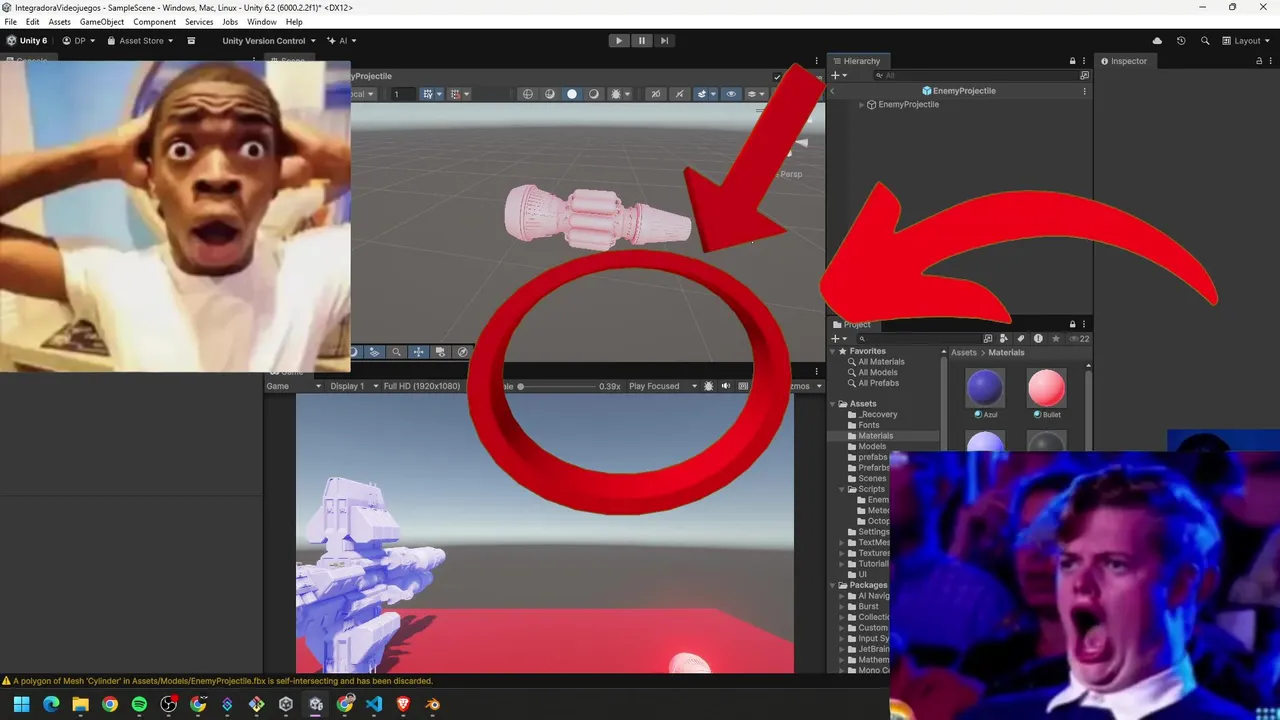The height and width of the screenshot is (720, 1280).
Task: Open the Play Focused dropdown
Action: tap(662, 386)
